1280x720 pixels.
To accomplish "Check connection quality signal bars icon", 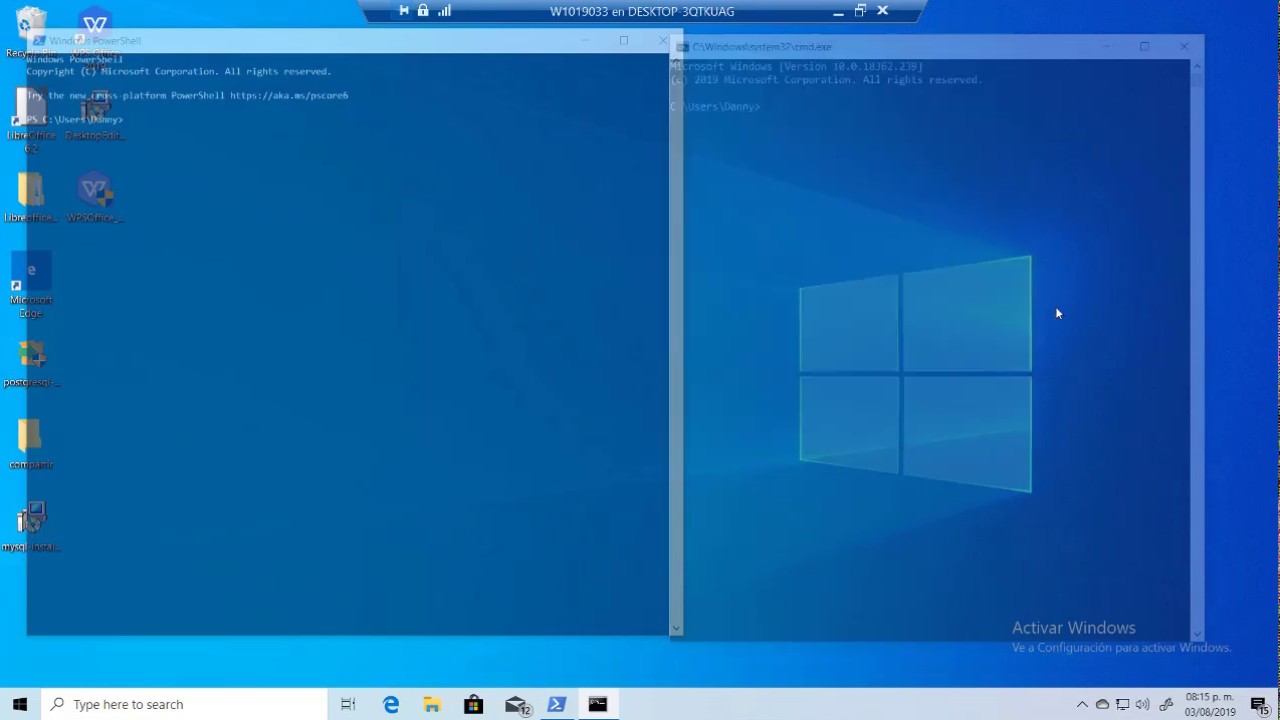I will [x=444, y=11].
